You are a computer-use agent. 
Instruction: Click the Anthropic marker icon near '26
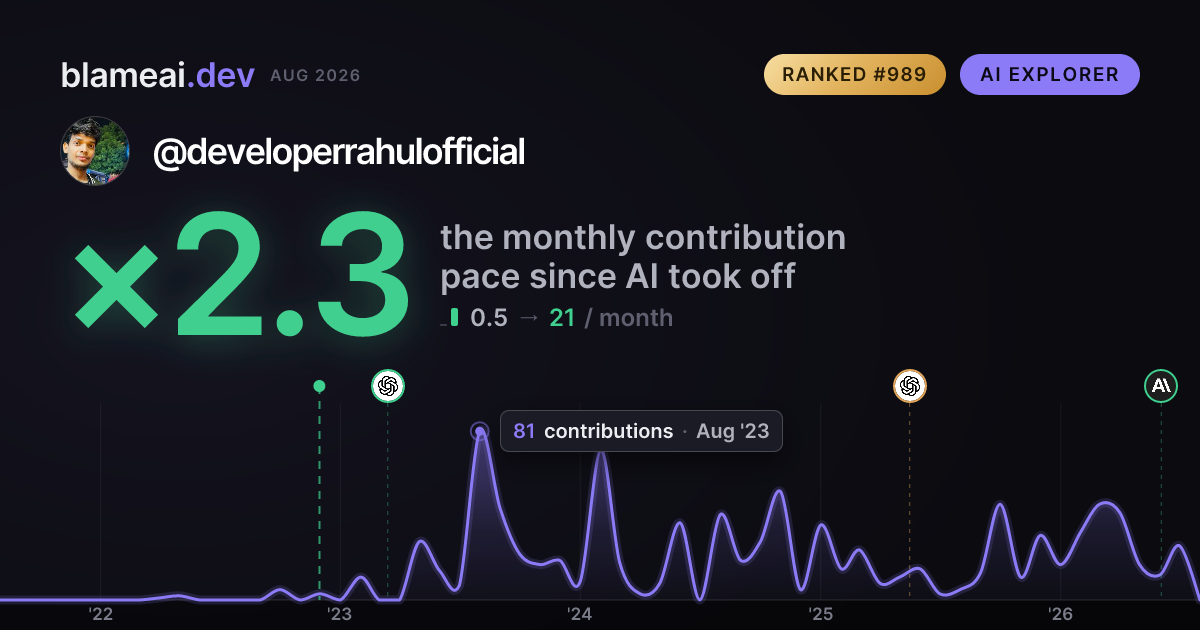(x=1161, y=386)
